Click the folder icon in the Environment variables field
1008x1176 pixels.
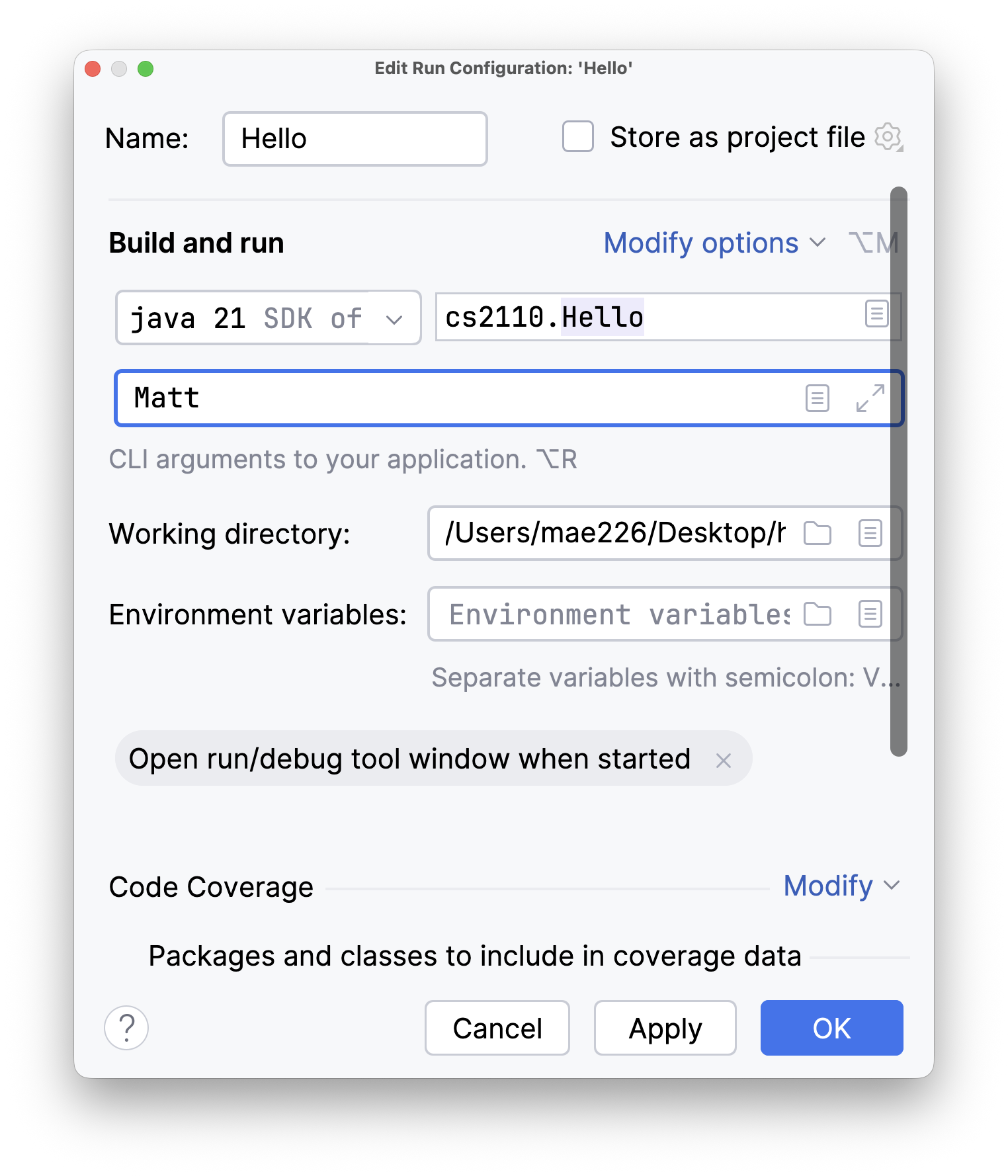click(x=818, y=614)
